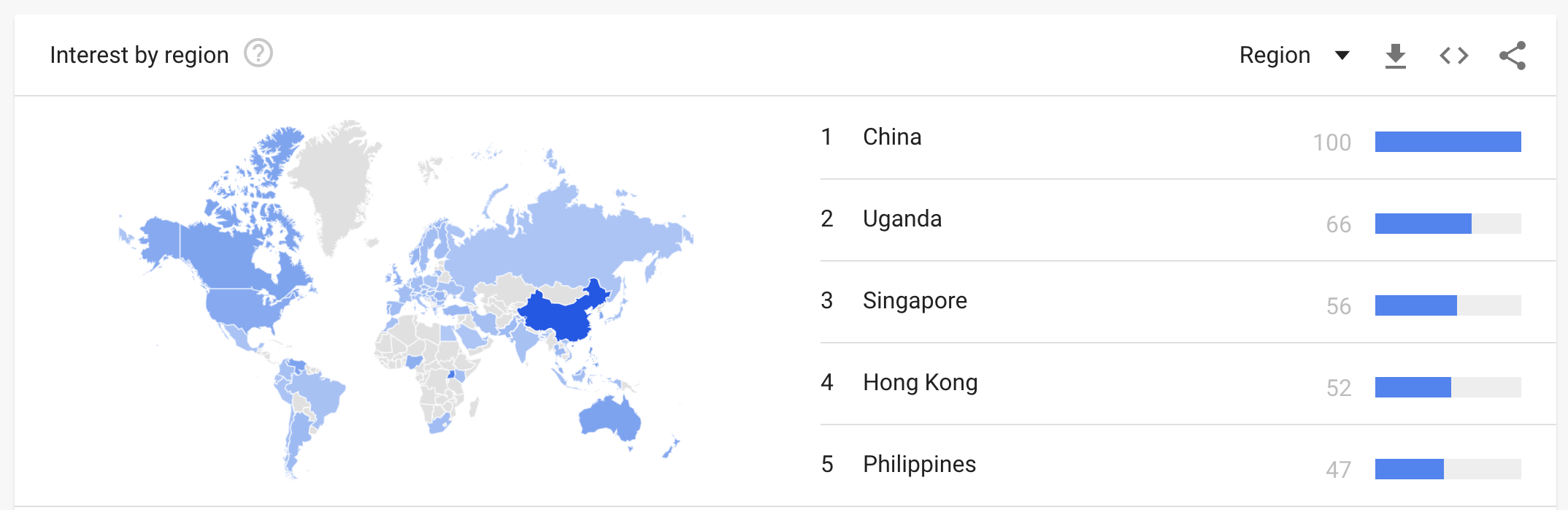This screenshot has height=510, width=1568.
Task: Open the embed code icon
Action: pyautogui.click(x=1453, y=56)
